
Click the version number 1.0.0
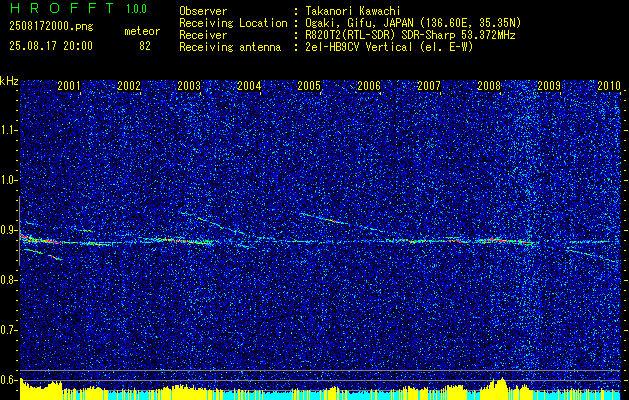(x=136, y=9)
